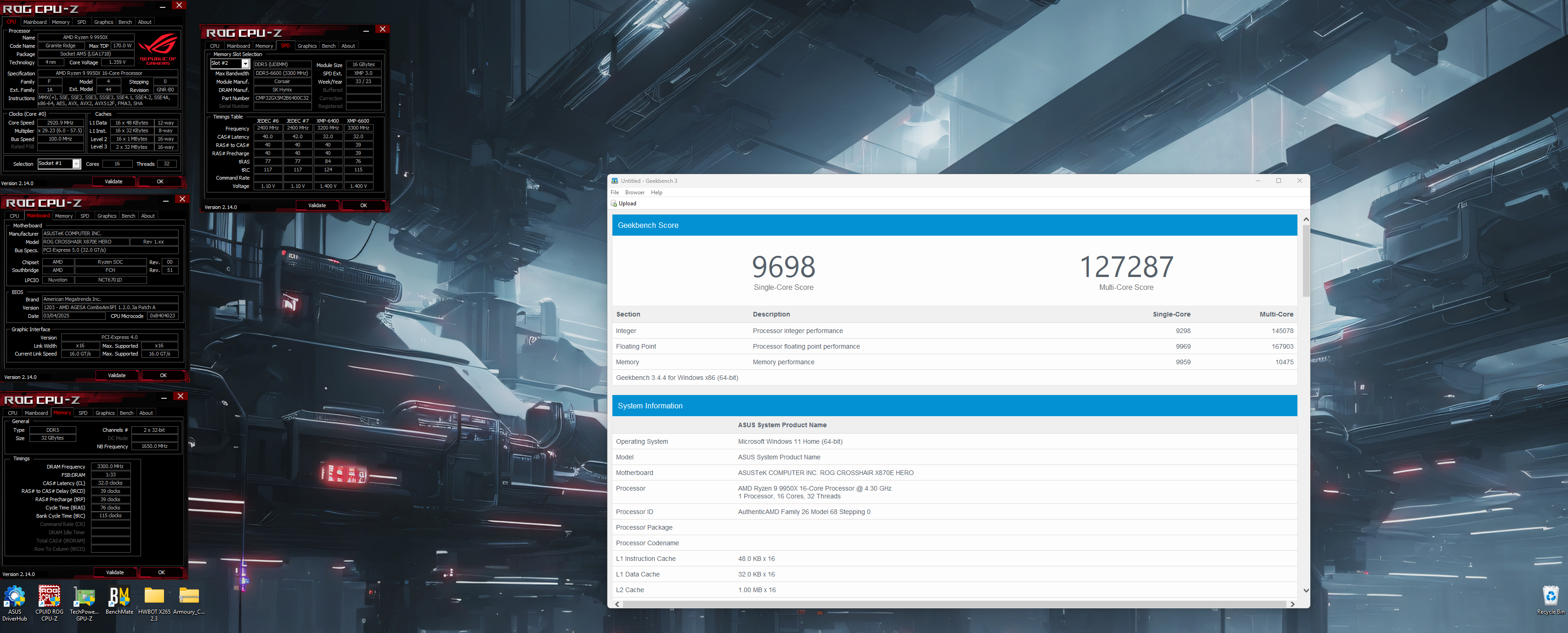Click part number CMP32GX5M2B6400C32 field
The width and height of the screenshot is (1568, 633).
pyautogui.click(x=283, y=98)
